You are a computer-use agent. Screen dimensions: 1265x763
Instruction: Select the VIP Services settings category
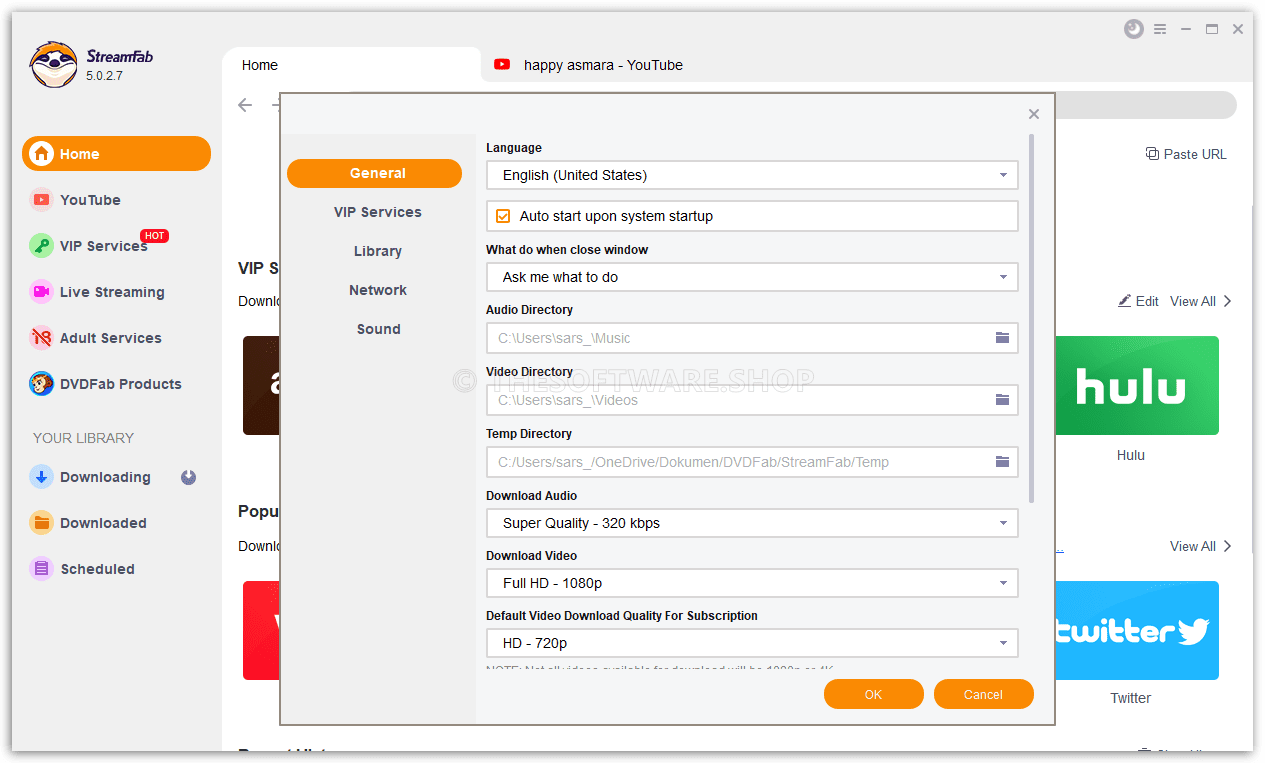click(378, 212)
